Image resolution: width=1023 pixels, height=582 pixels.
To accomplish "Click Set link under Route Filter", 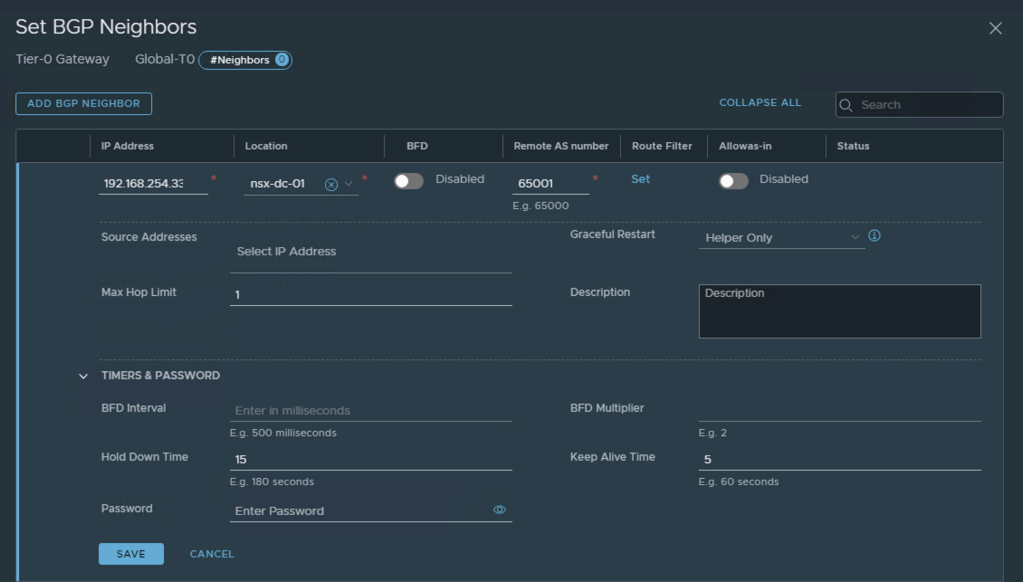I will pyautogui.click(x=640, y=179).
